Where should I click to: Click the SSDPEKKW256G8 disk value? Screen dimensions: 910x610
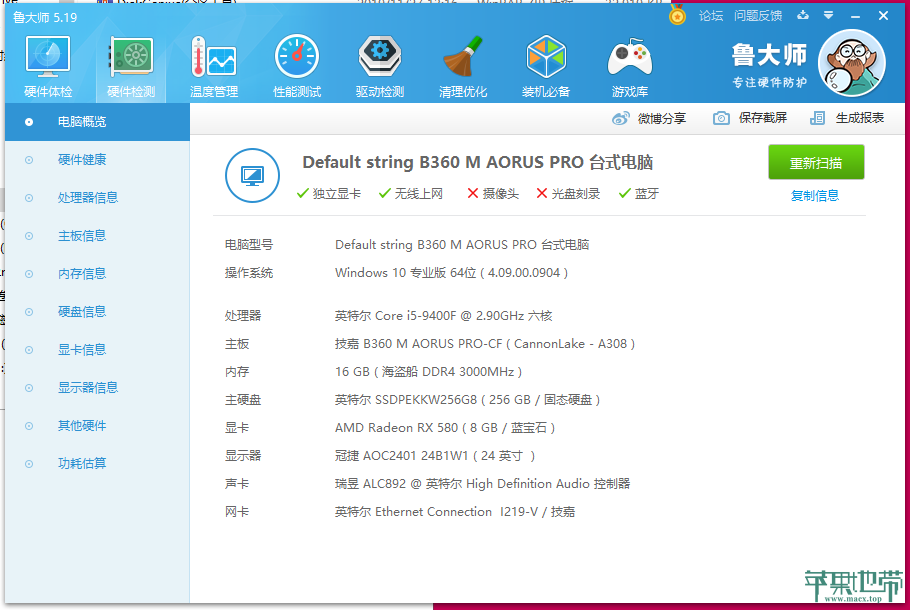click(467, 399)
